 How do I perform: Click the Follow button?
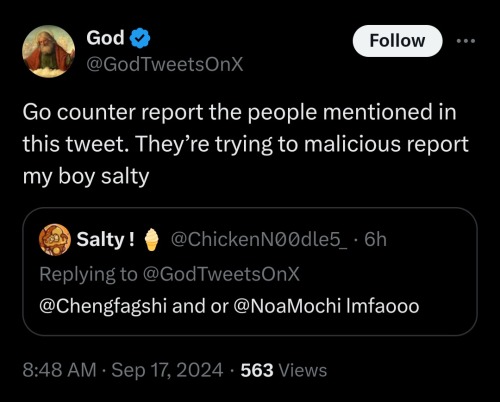(397, 41)
